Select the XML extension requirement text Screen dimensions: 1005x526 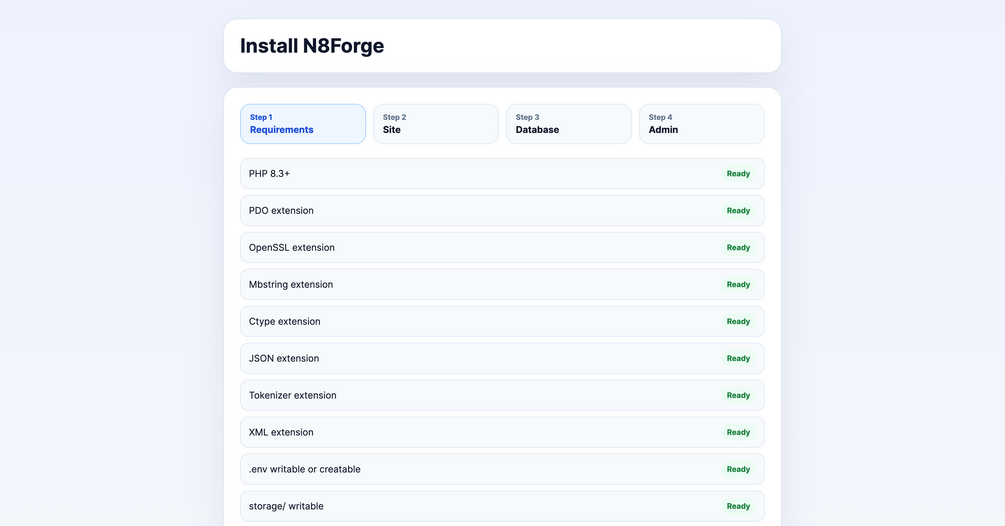click(281, 432)
